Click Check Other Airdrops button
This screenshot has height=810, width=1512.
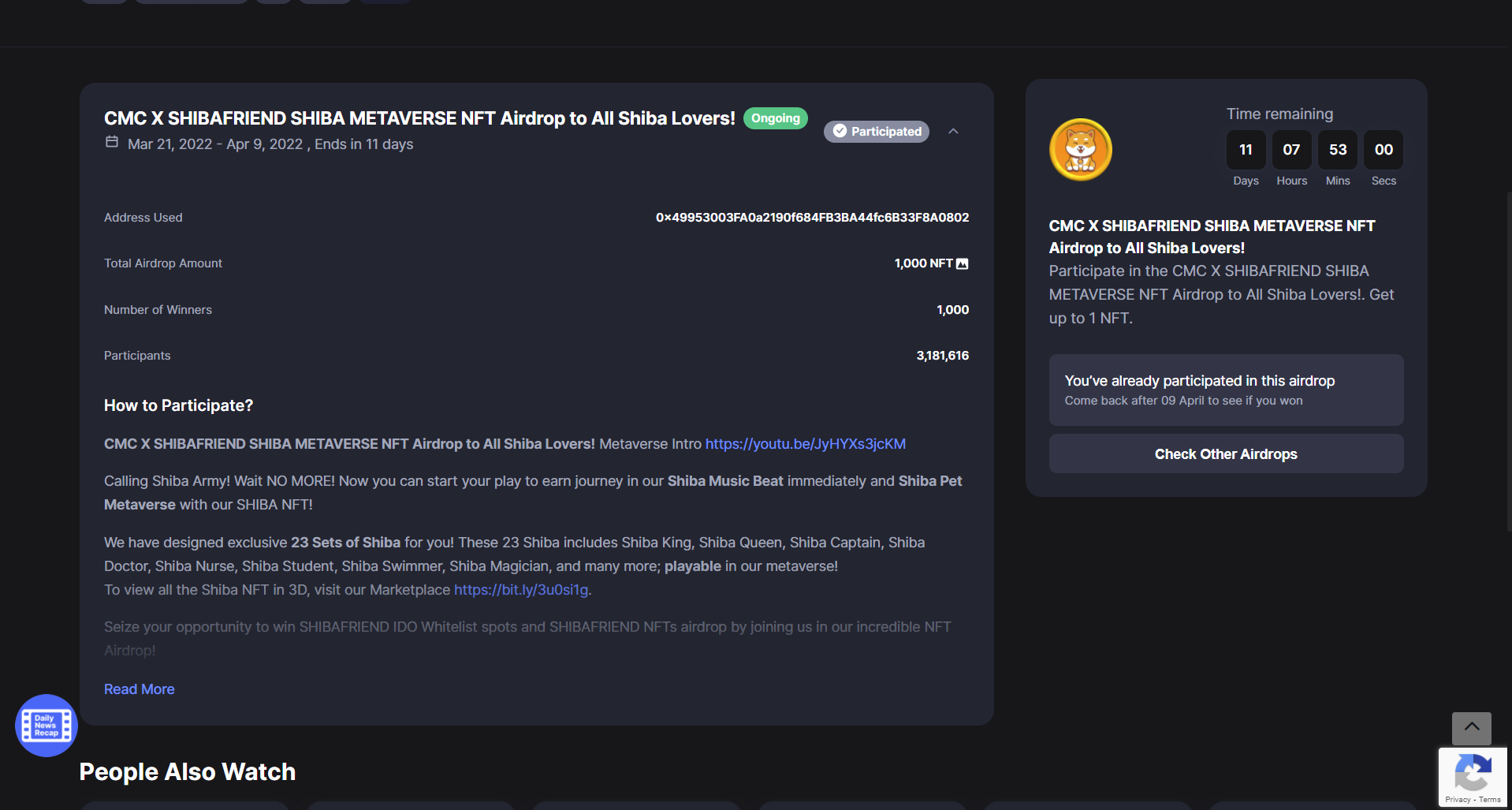point(1226,454)
